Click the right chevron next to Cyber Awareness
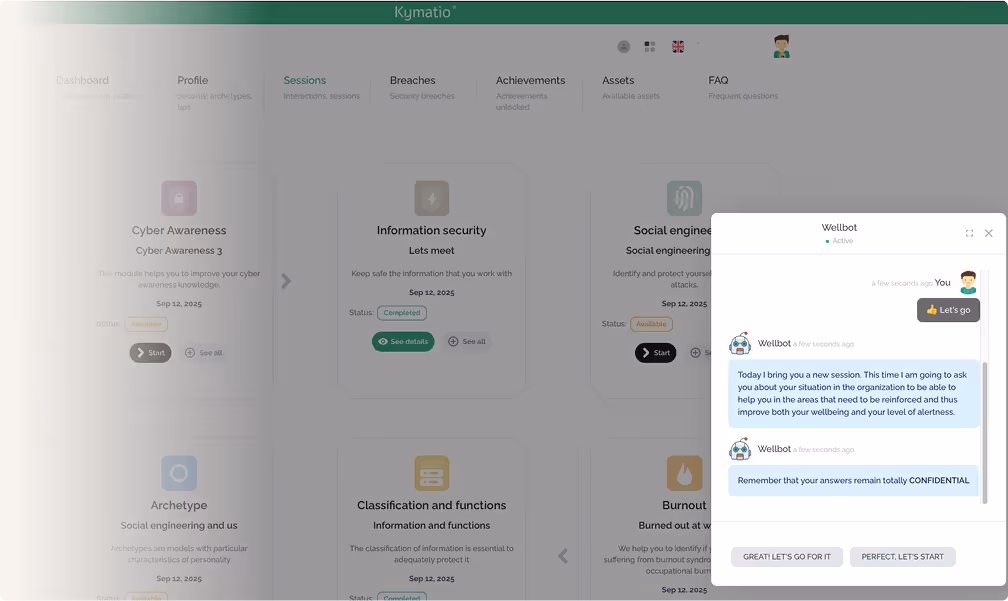 pyautogui.click(x=286, y=281)
